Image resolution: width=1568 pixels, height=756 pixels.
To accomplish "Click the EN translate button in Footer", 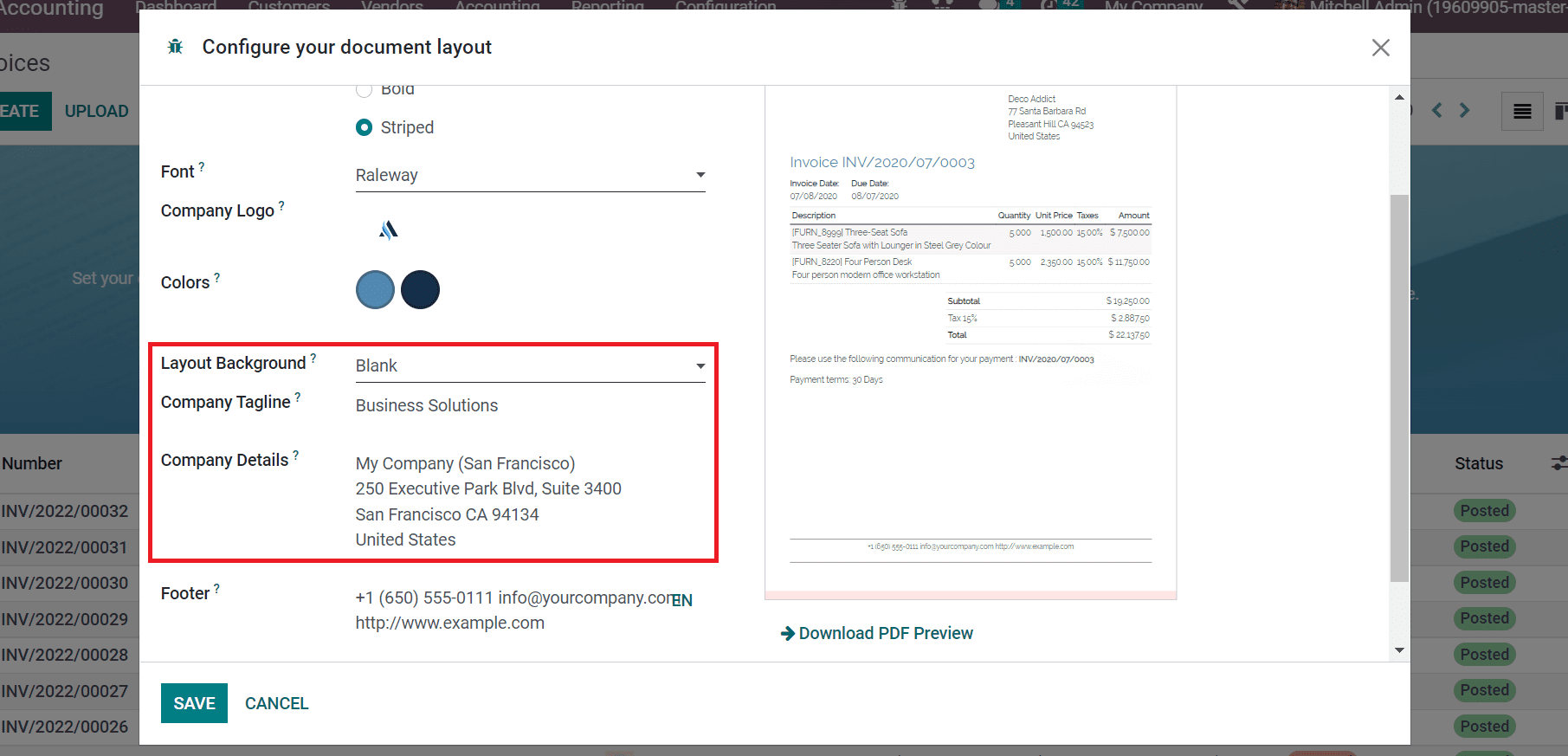I will tap(682, 600).
